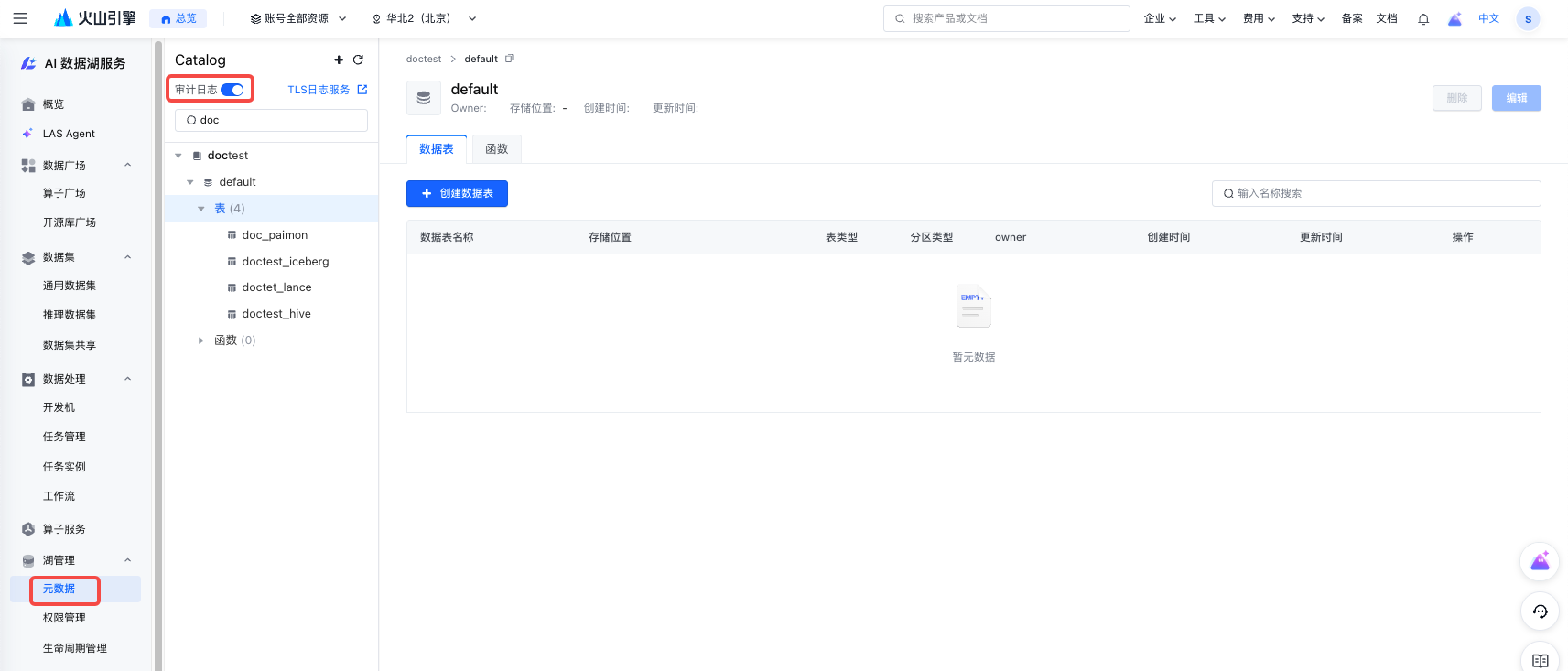Open 权限管理 in the sidebar
1568x671 pixels.
64,618
